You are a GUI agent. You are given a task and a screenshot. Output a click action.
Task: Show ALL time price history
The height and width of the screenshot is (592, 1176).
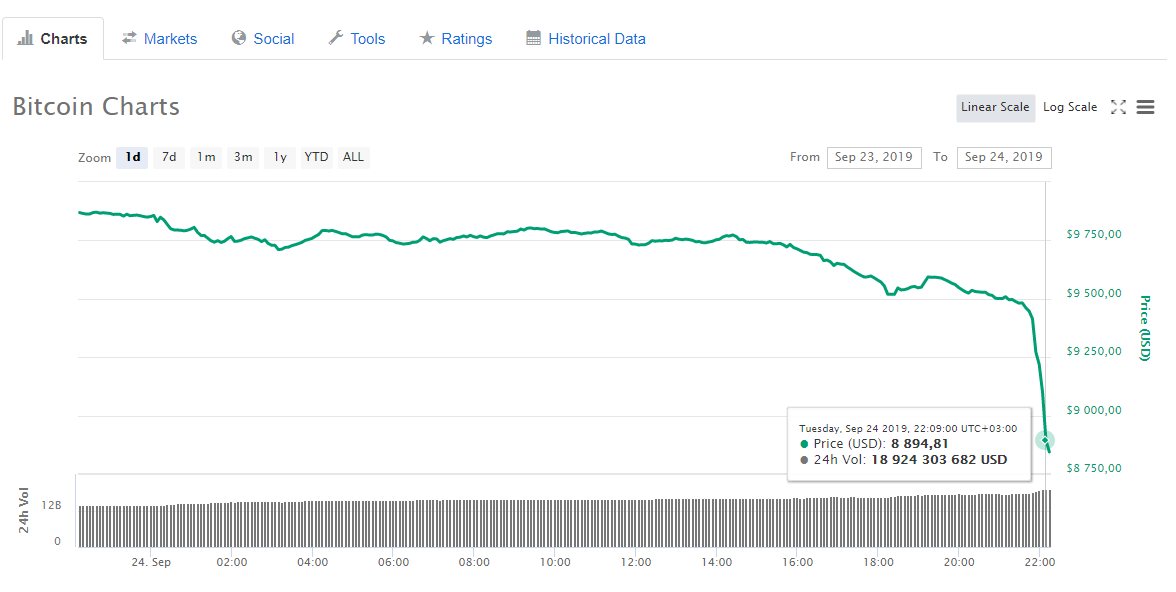pyautogui.click(x=353, y=157)
